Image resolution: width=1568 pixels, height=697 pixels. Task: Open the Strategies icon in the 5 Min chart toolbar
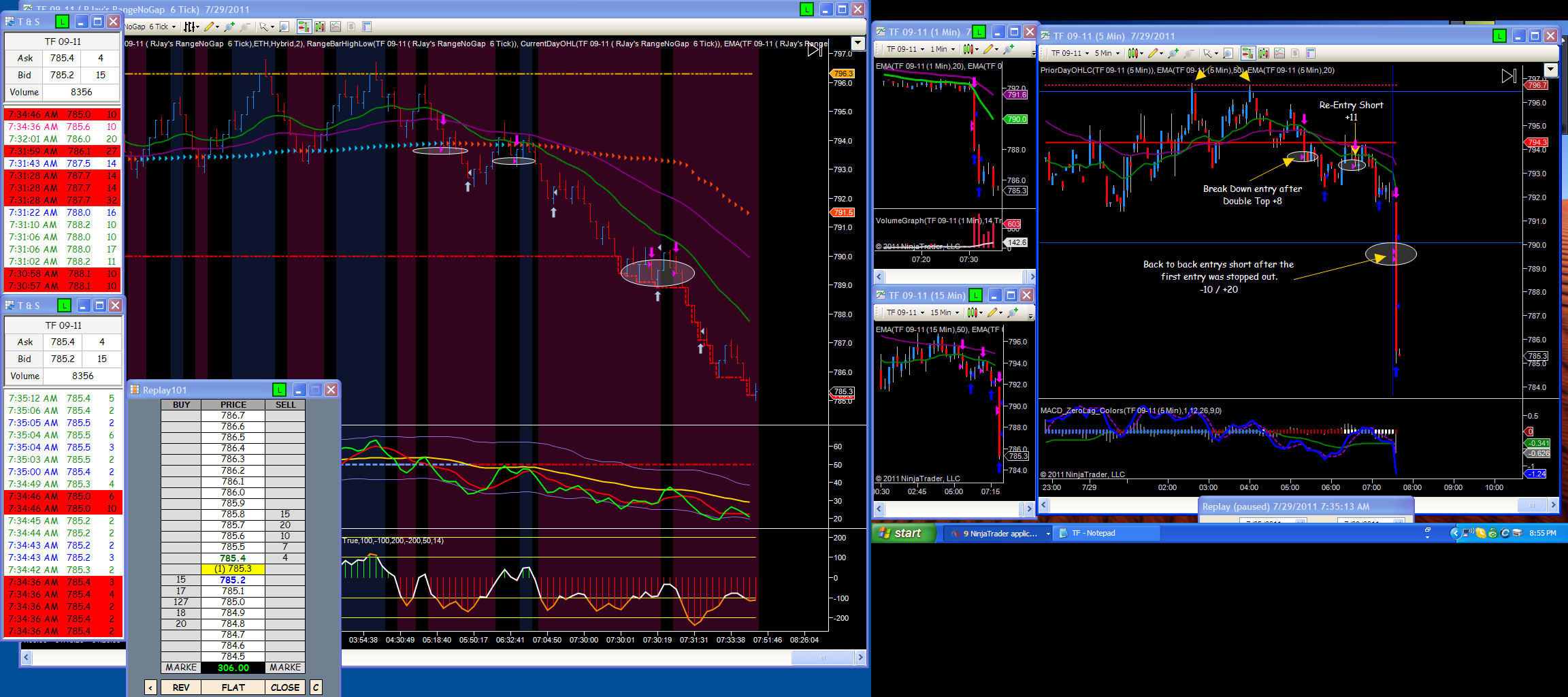coord(1279,53)
